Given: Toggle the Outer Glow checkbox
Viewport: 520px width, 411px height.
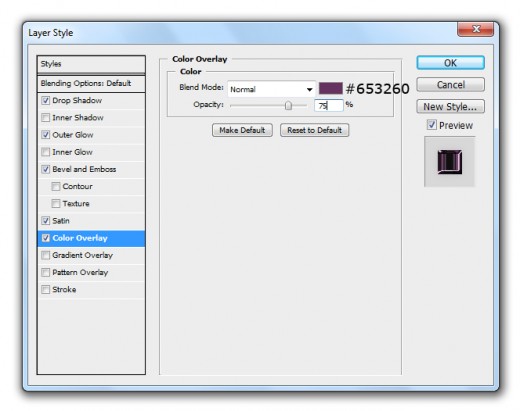Looking at the screenshot, I should pyautogui.click(x=46, y=135).
